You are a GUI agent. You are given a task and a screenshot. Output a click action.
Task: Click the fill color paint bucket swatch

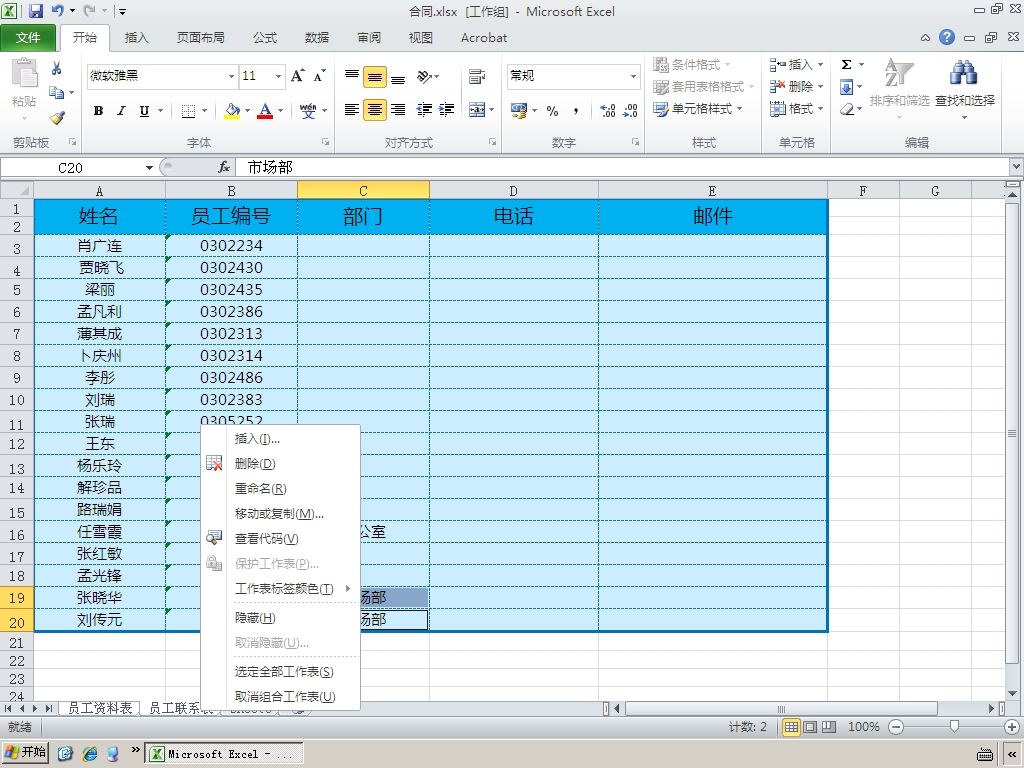tap(232, 110)
